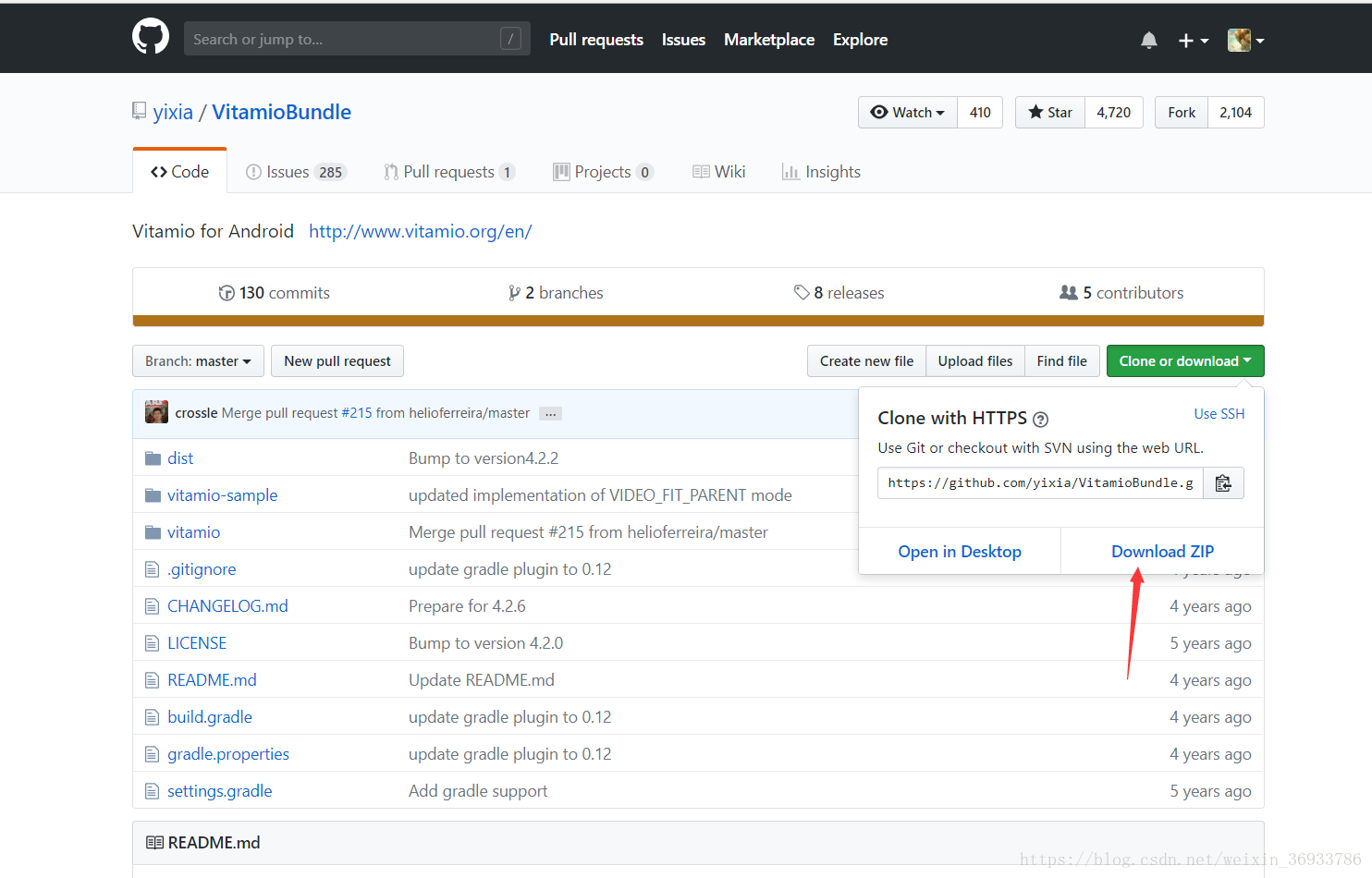The width and height of the screenshot is (1372, 878).
Task: Open the Insights tab
Action: point(821,172)
